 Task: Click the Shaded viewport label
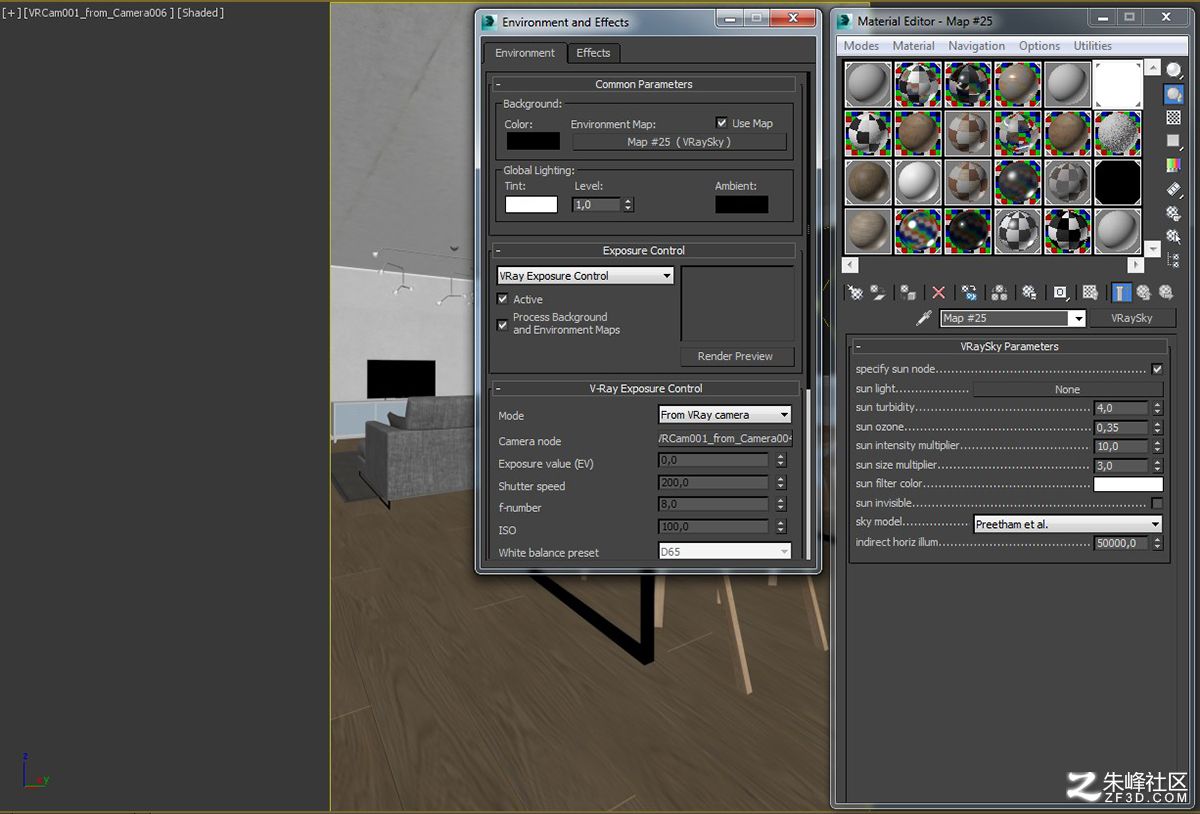tap(200, 13)
